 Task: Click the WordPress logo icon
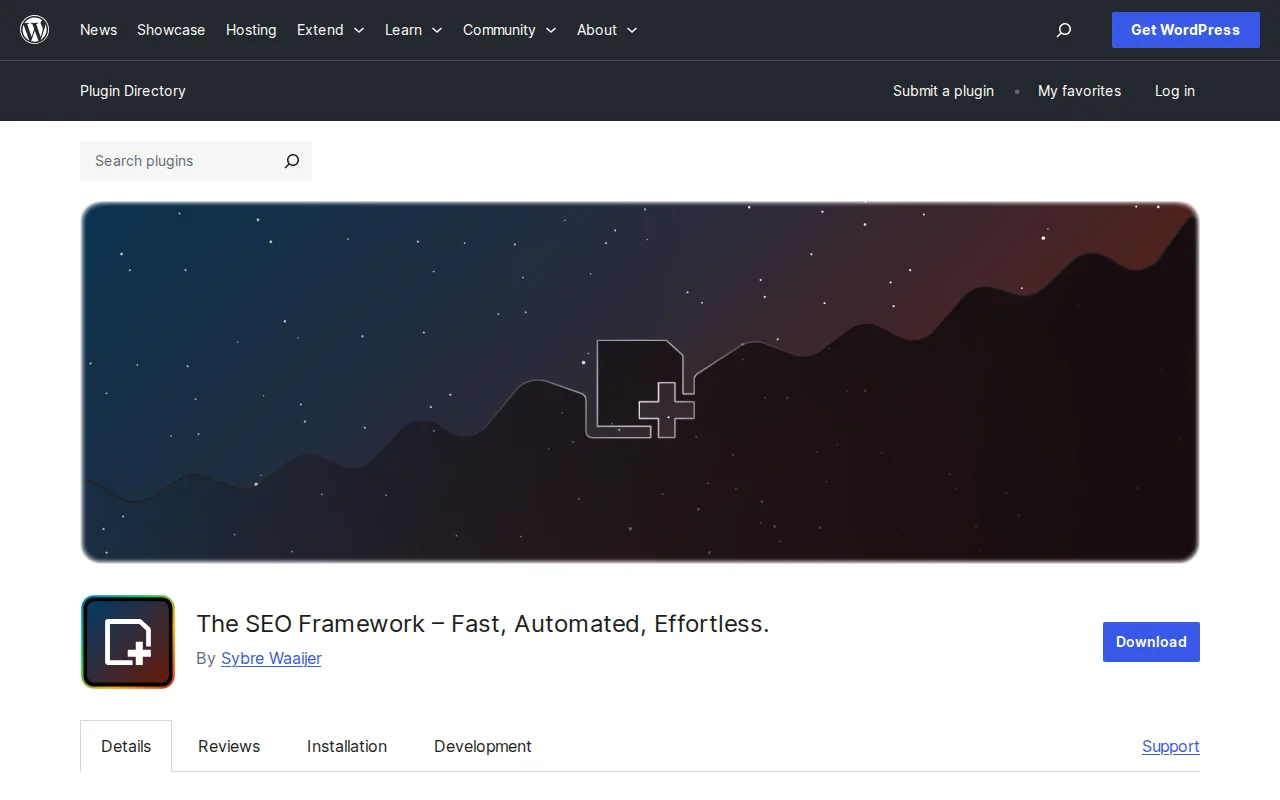(x=35, y=30)
